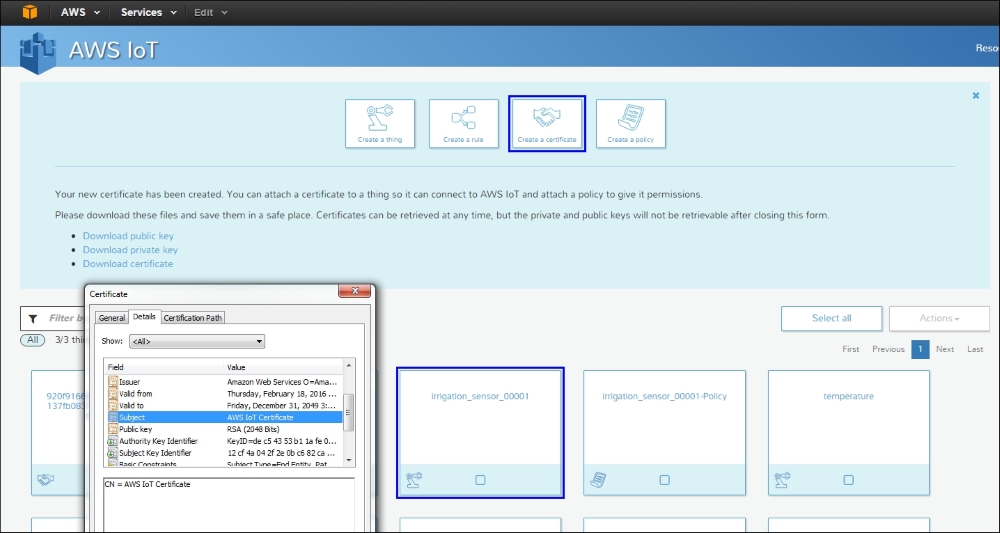This screenshot has height=533, width=1000.
Task: Open the AWS dropdown menu
Action: click(x=80, y=12)
